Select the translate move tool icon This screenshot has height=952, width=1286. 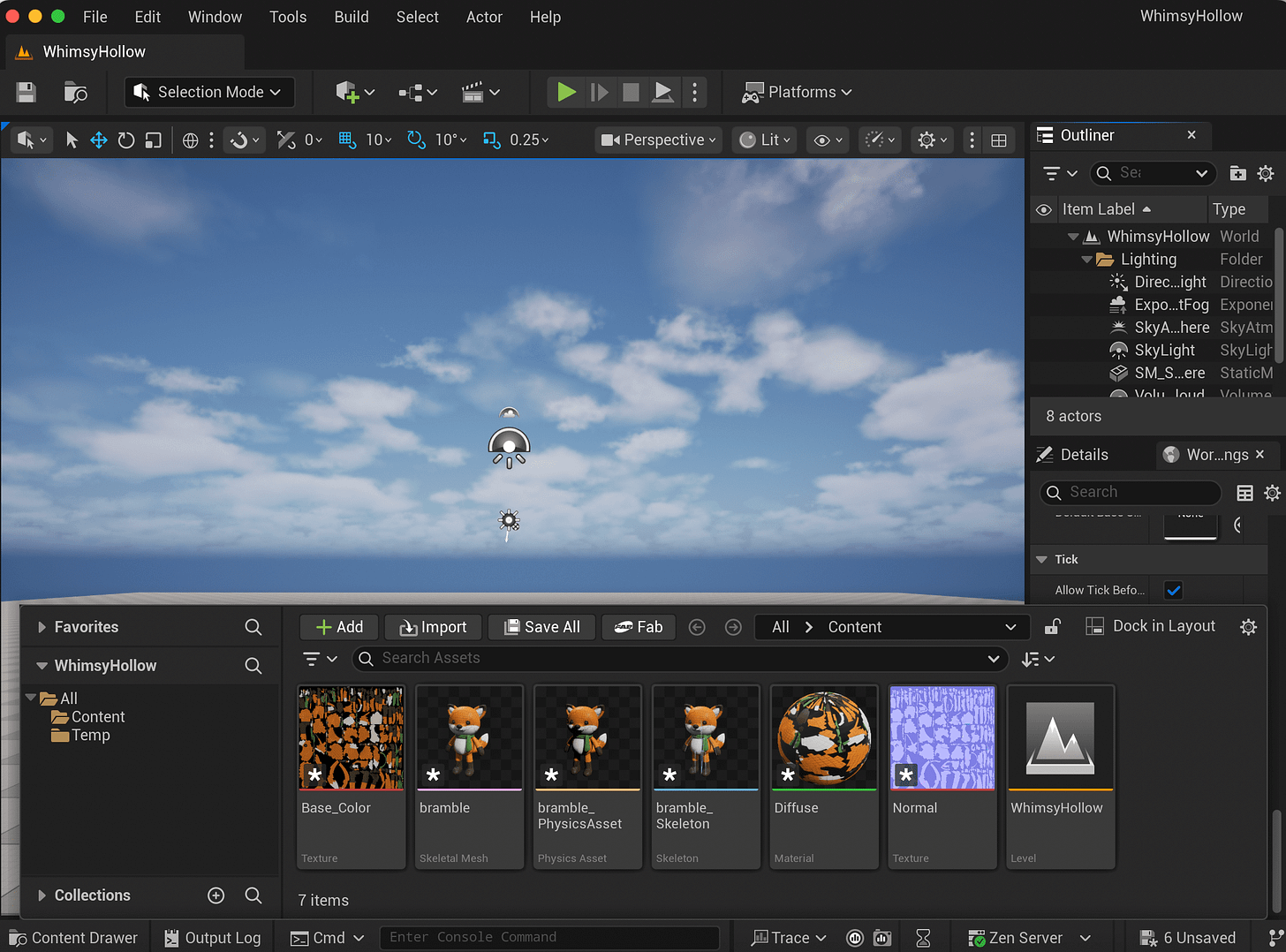[99, 140]
